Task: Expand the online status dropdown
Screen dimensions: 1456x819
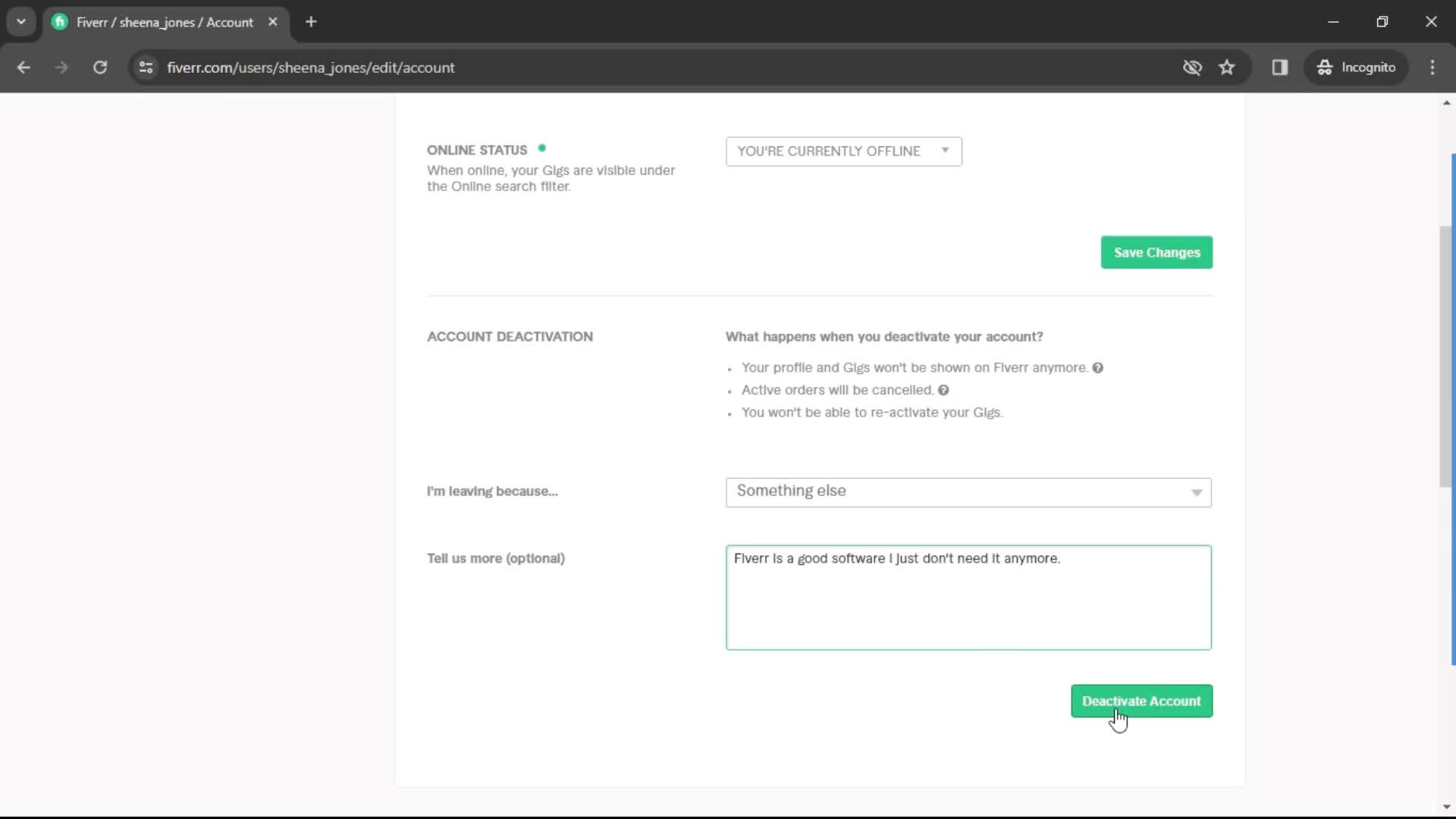Action: (944, 151)
